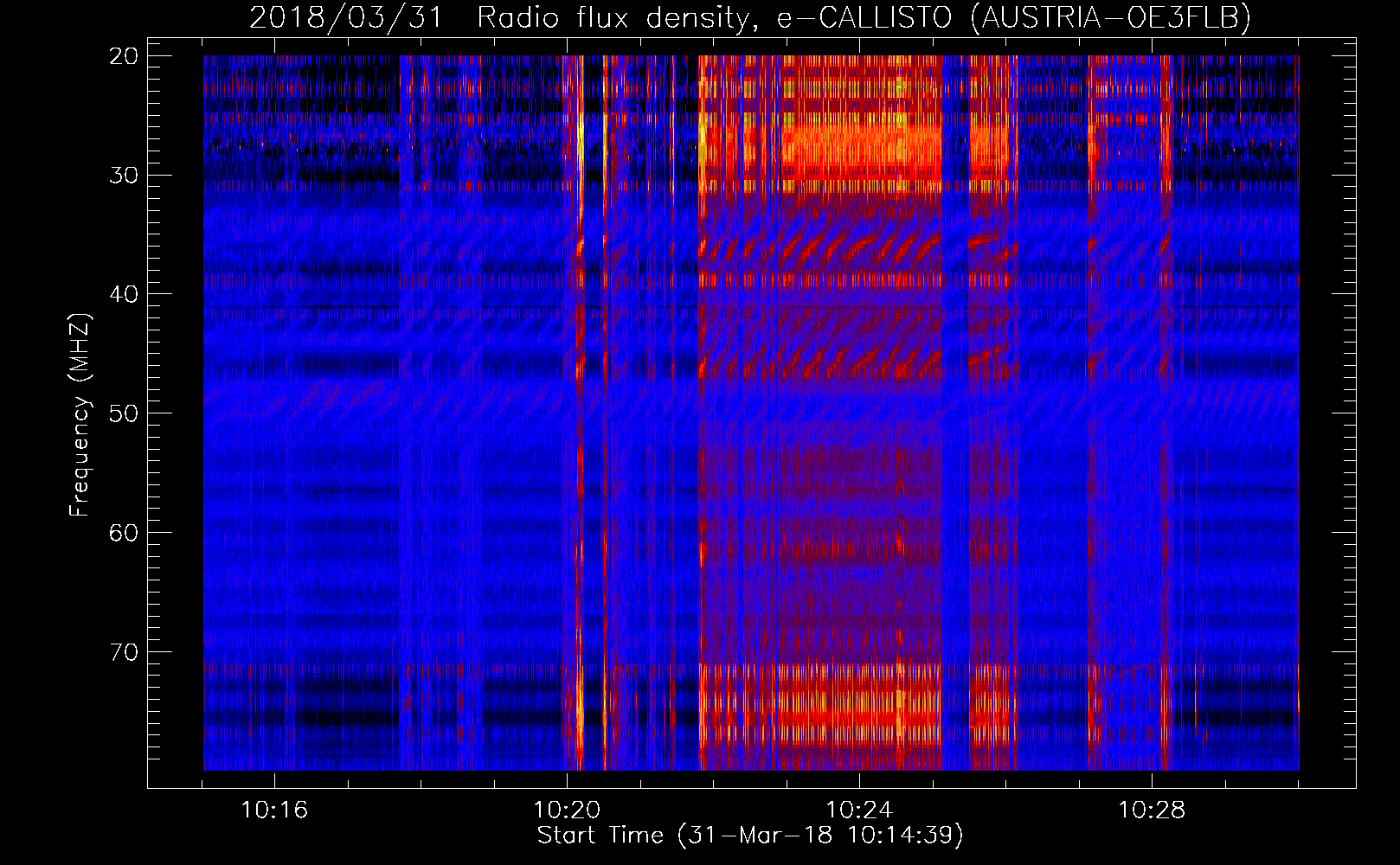The width and height of the screenshot is (1400, 865).
Task: Click the 10:28 time tick label
Action: [x=1152, y=811]
